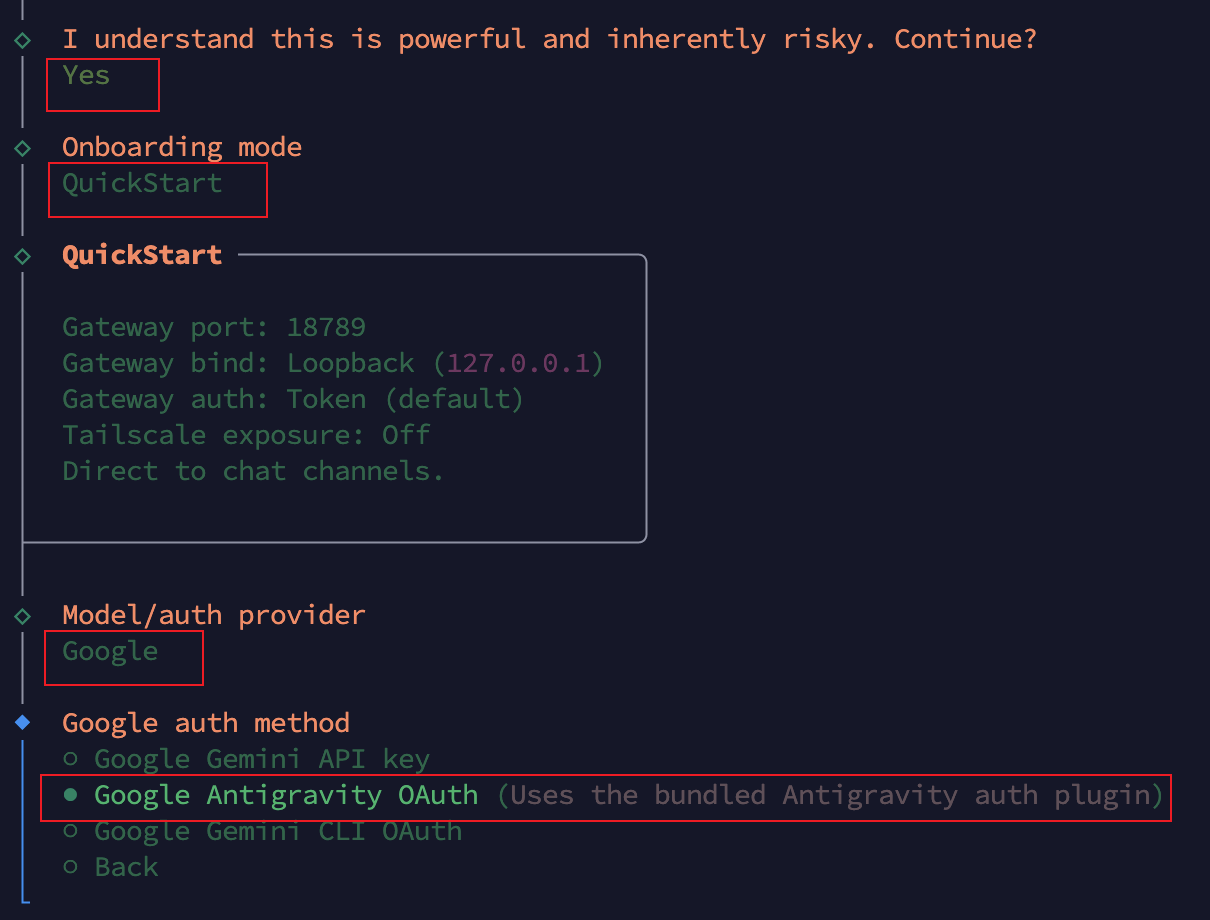Click the diamond marker beside the risk confirmation prompt

tap(22, 40)
